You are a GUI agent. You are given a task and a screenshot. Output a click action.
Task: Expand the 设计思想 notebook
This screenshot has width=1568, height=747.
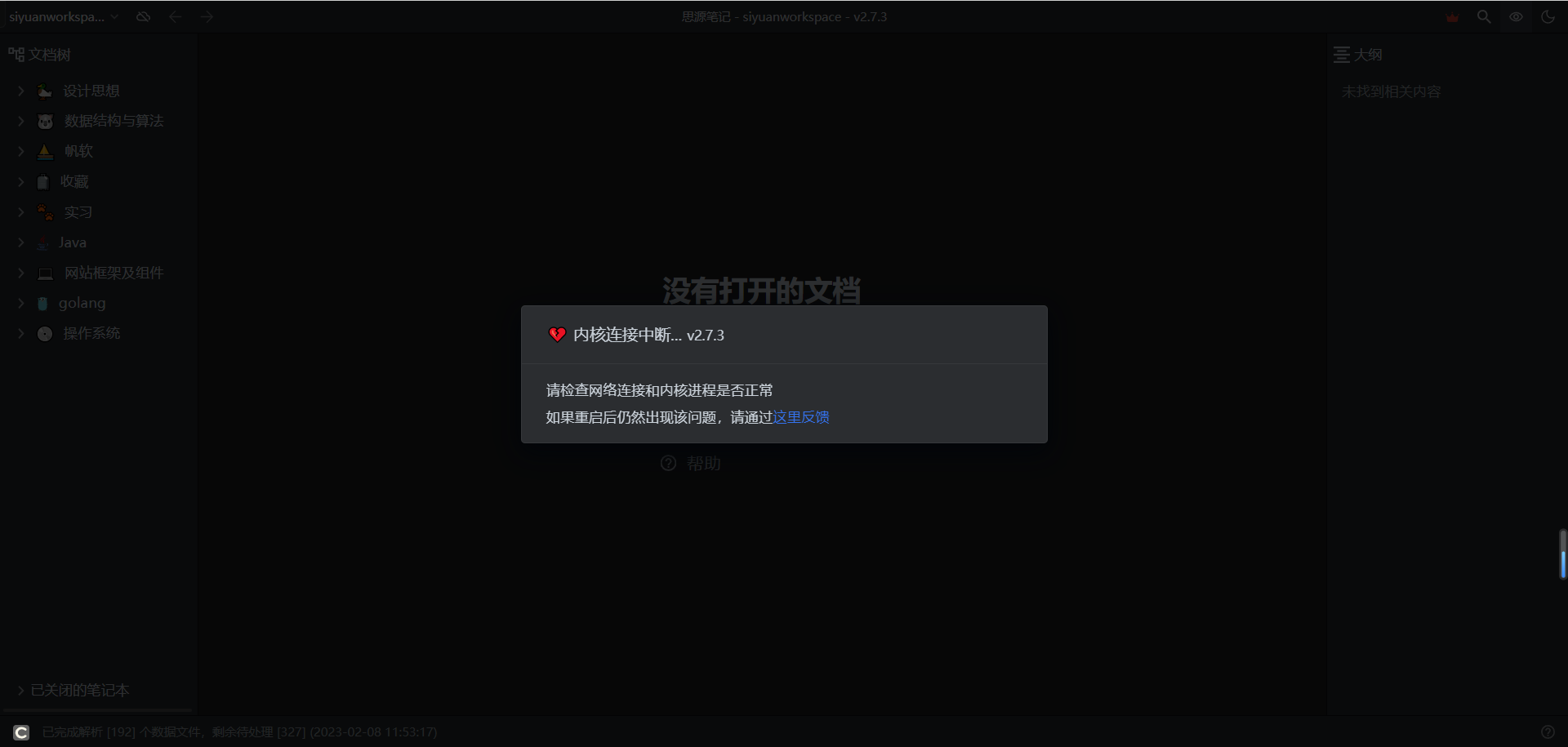tap(21, 91)
